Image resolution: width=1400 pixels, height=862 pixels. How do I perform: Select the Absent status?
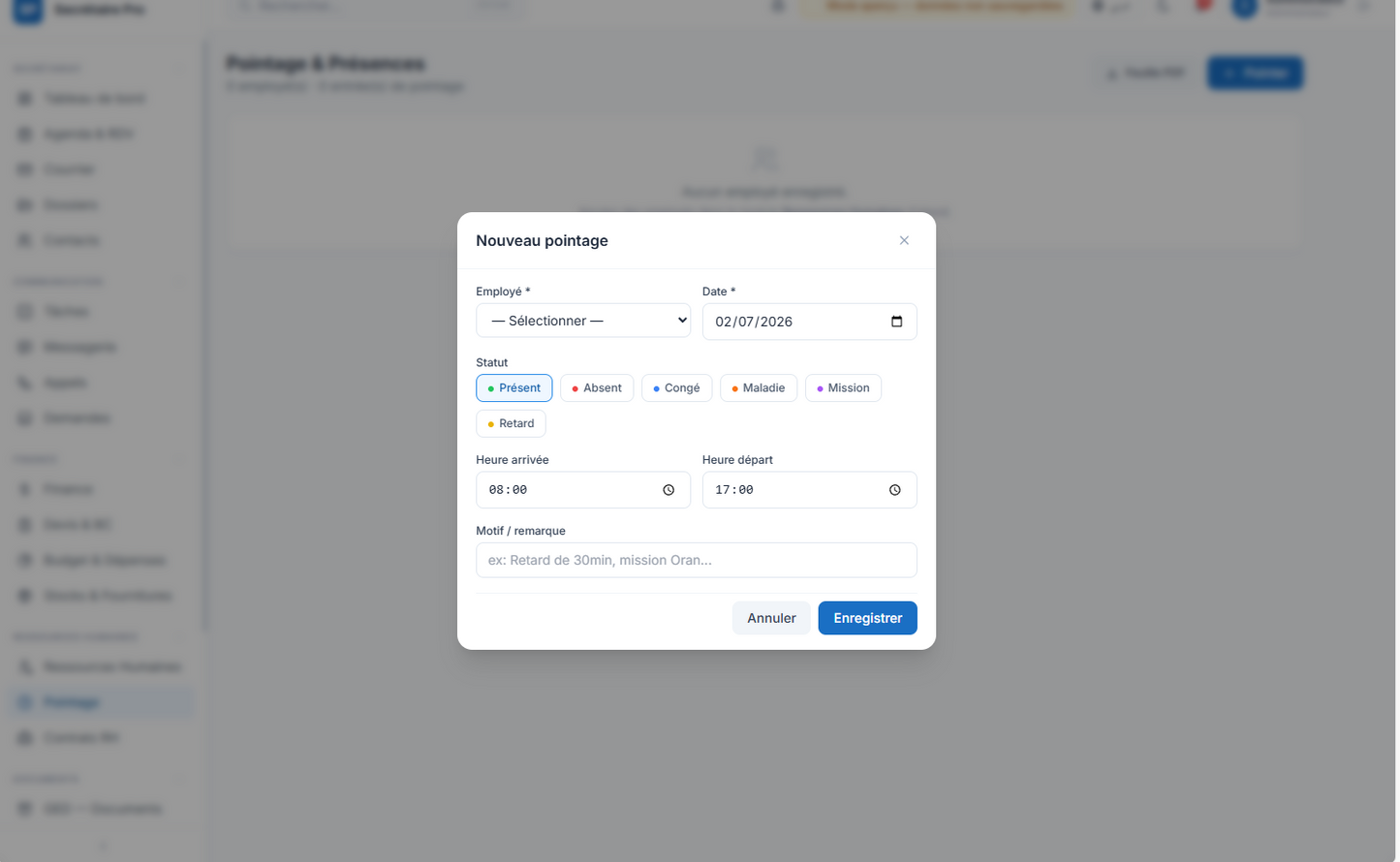[x=597, y=388]
